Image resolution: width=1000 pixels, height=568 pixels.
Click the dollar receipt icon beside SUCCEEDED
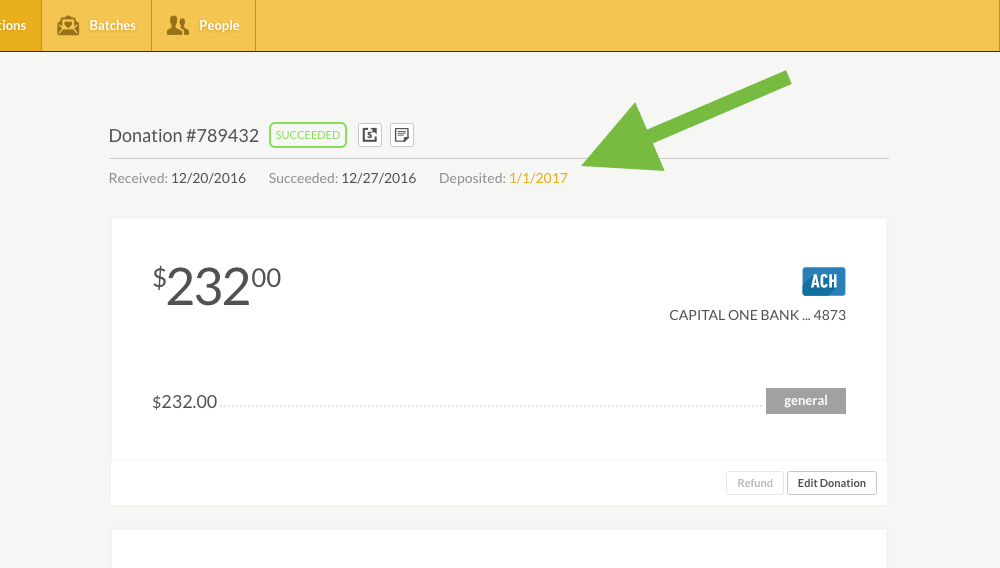370,135
